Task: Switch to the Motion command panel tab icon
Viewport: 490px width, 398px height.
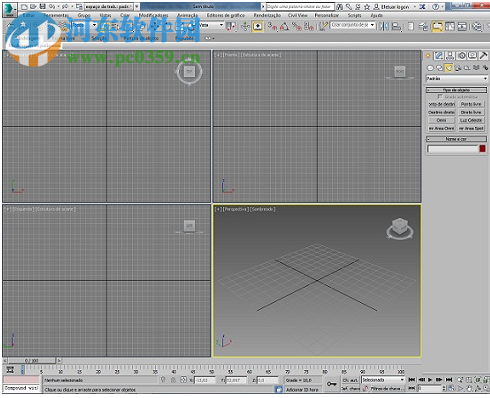Action: tap(461, 55)
